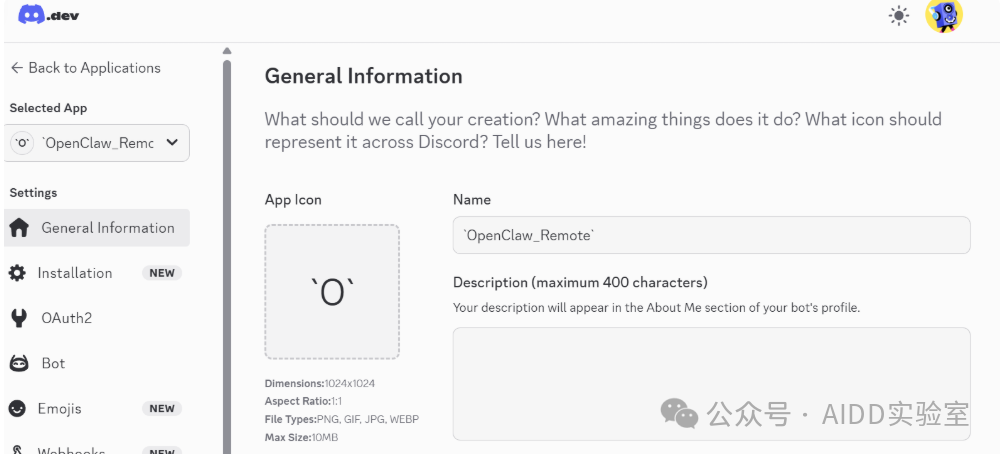Go back via Back to Applications
1001x454 pixels.
[85, 68]
